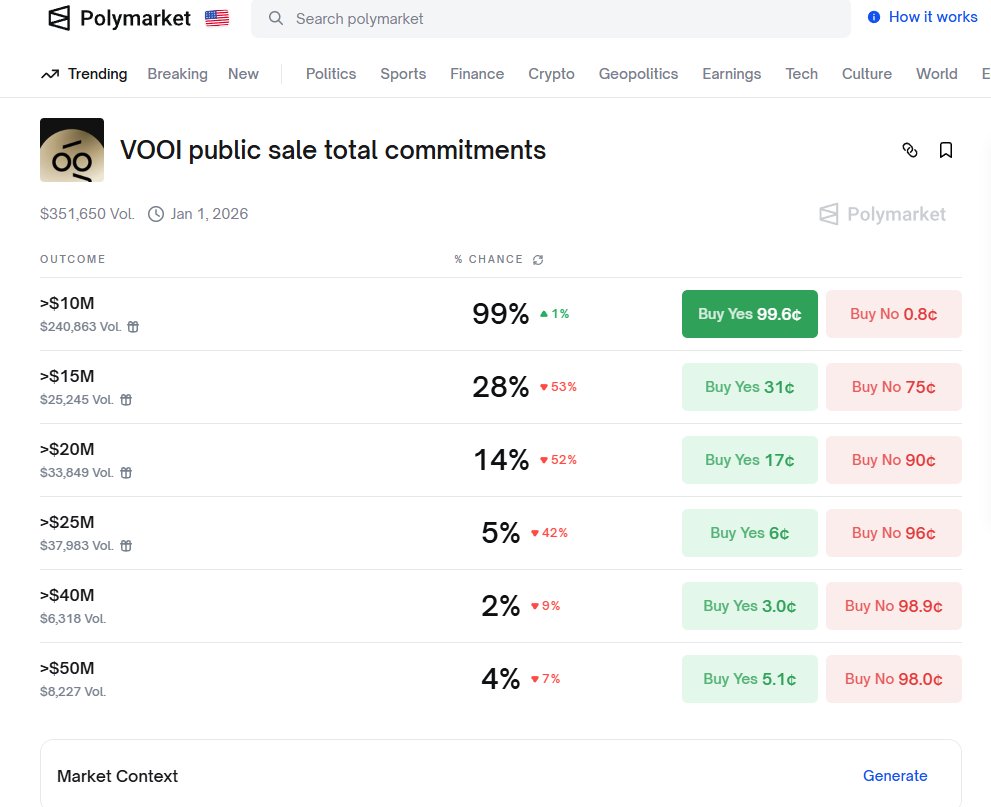
Task: Click the $351,650 Vol. total
Action: tap(87, 214)
